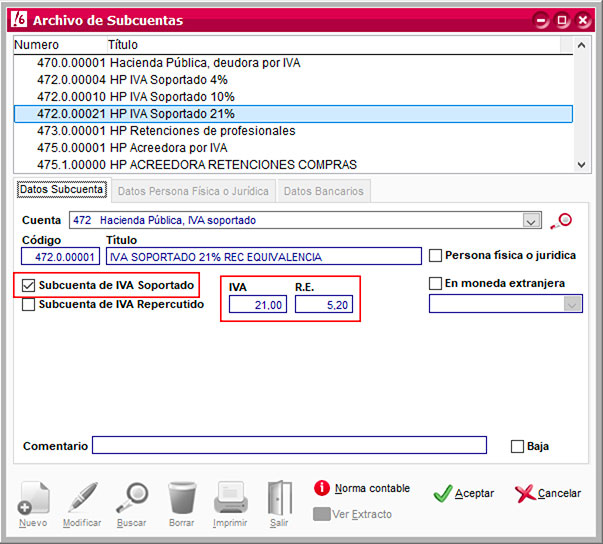Select row 475.1.00000 HP ACREEDORA RETENCIONES COMPRAS

(293, 165)
